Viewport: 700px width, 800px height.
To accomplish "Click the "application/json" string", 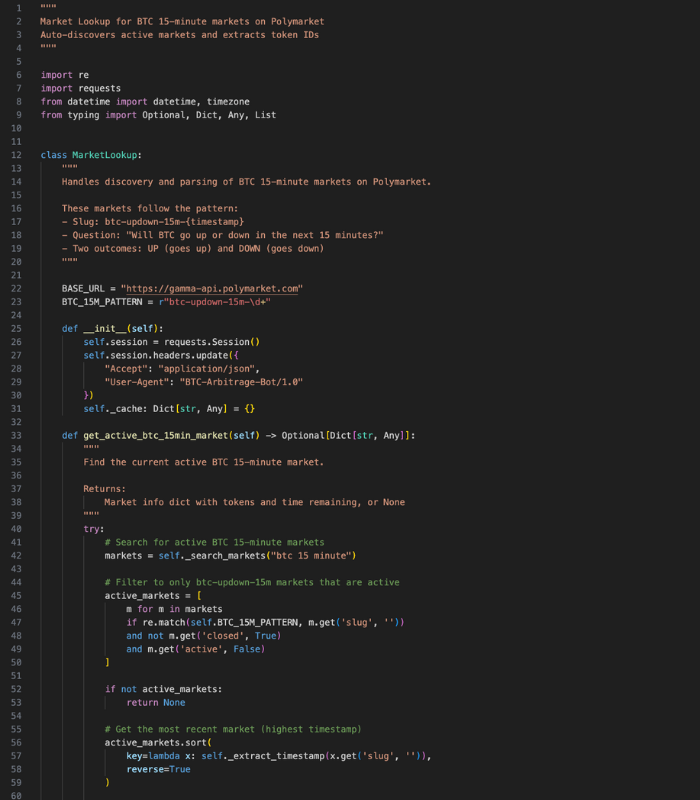I will coord(206,369).
